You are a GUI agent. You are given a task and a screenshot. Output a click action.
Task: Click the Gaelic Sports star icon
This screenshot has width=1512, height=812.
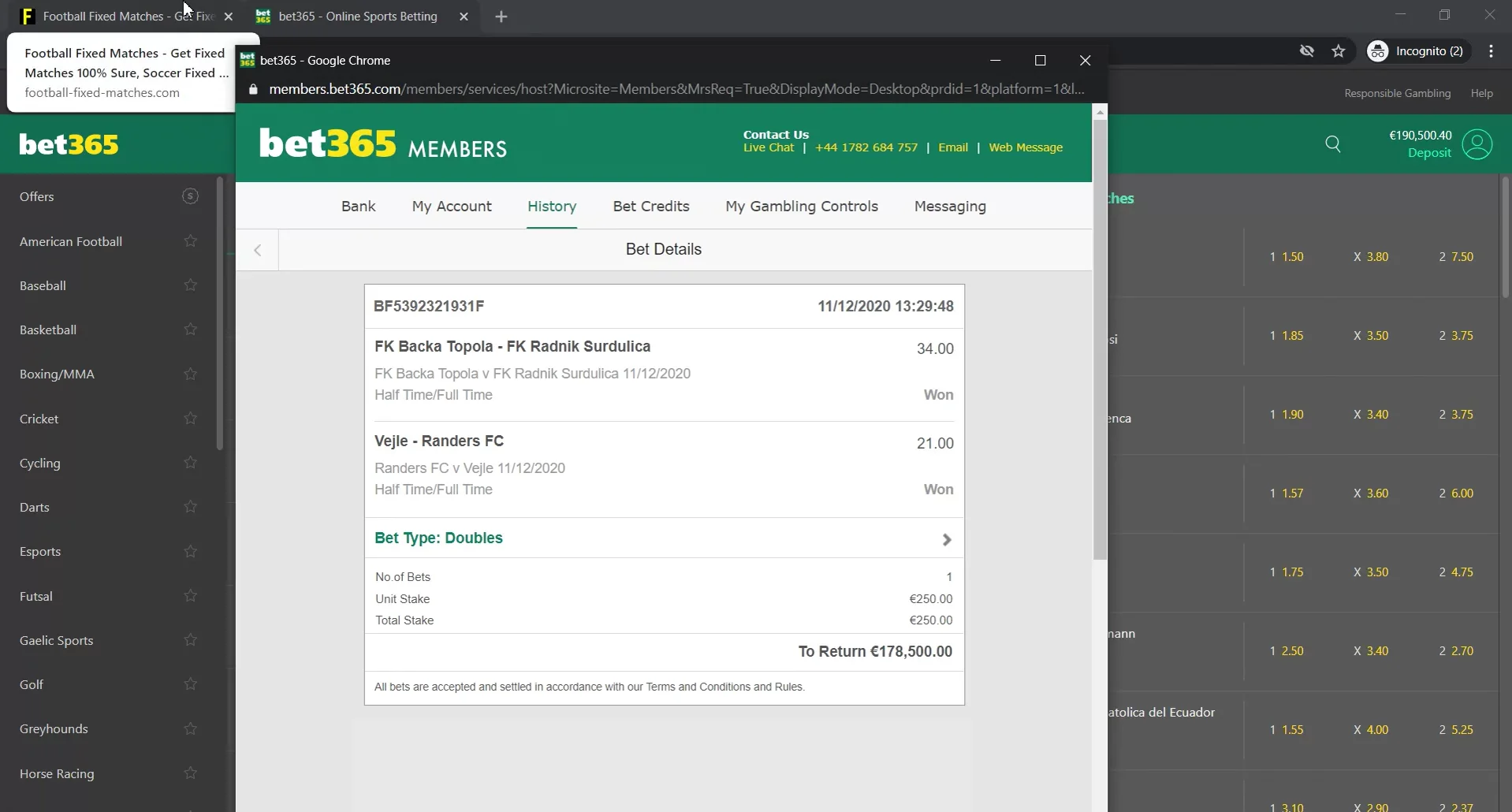(x=190, y=640)
